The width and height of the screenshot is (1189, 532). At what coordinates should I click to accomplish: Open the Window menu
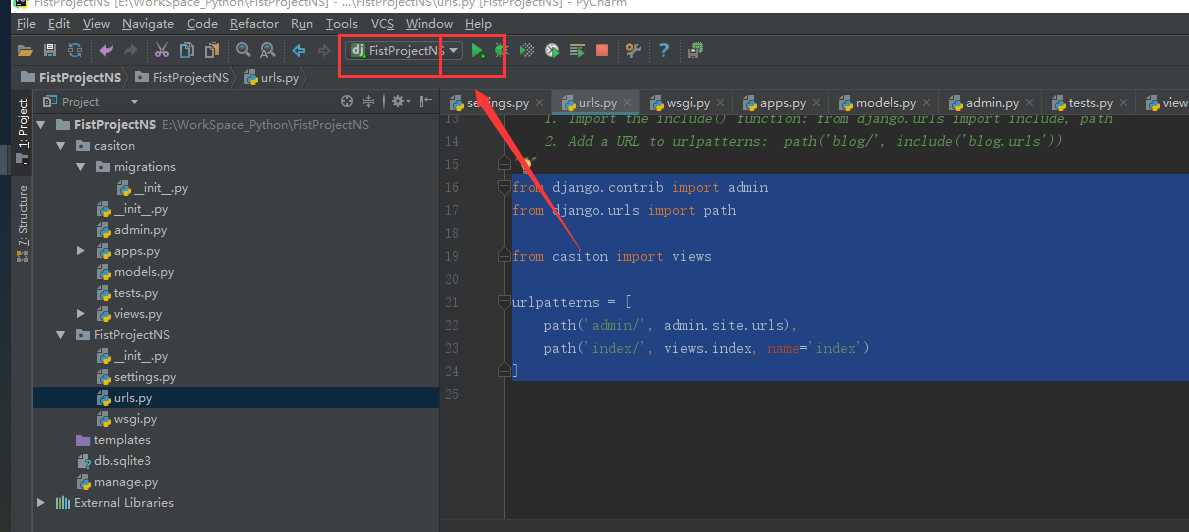429,24
